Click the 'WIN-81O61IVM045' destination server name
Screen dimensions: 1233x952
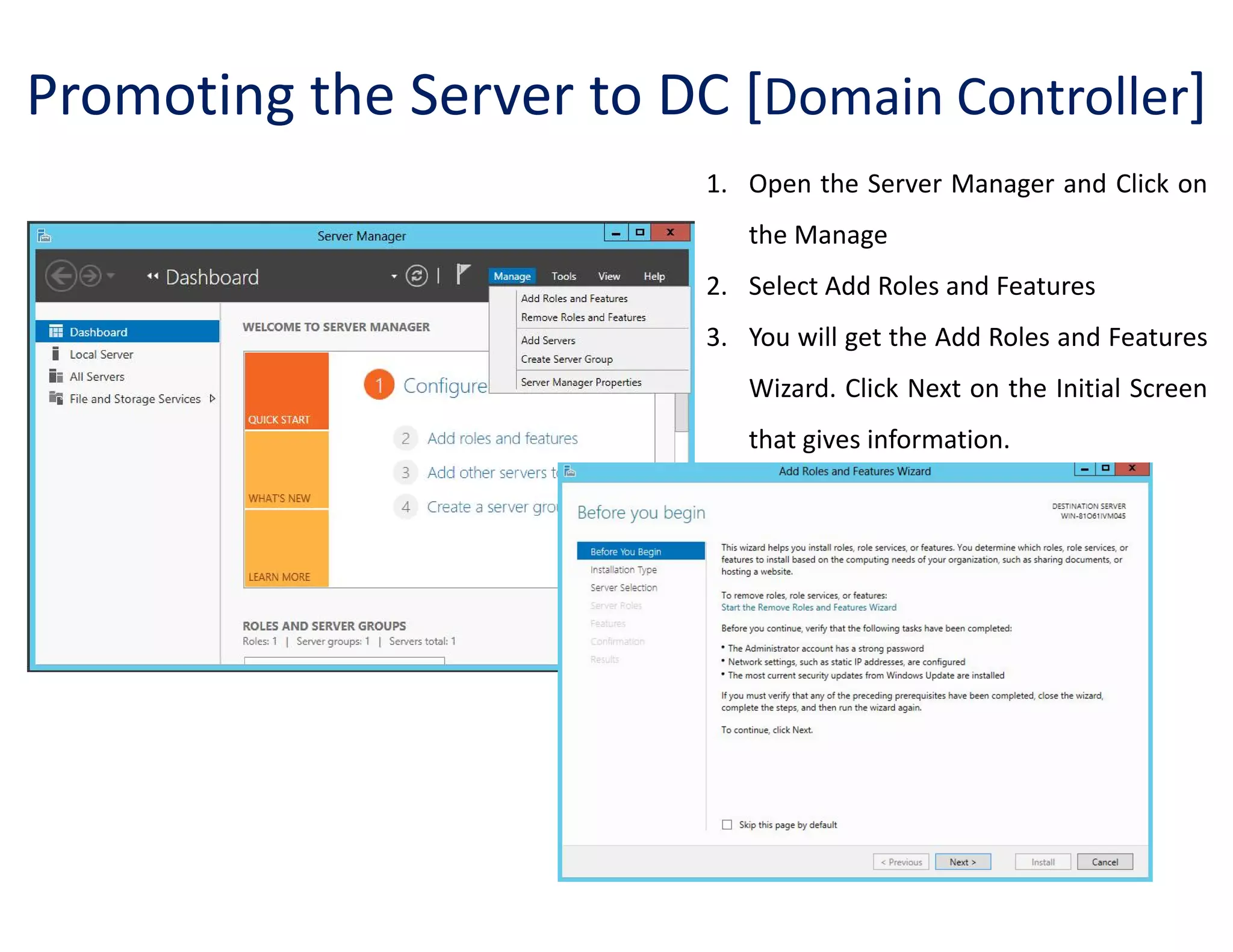click(x=1093, y=516)
